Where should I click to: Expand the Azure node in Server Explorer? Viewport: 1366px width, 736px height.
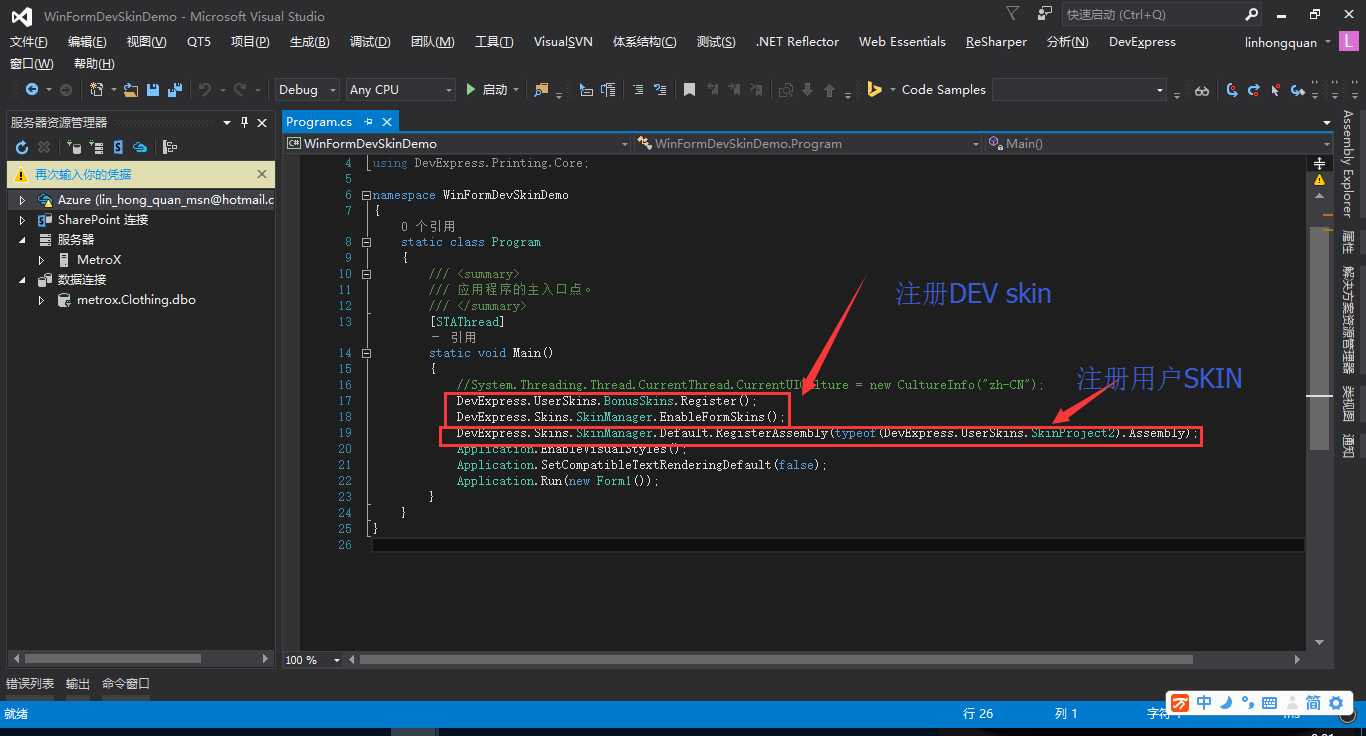[22, 200]
